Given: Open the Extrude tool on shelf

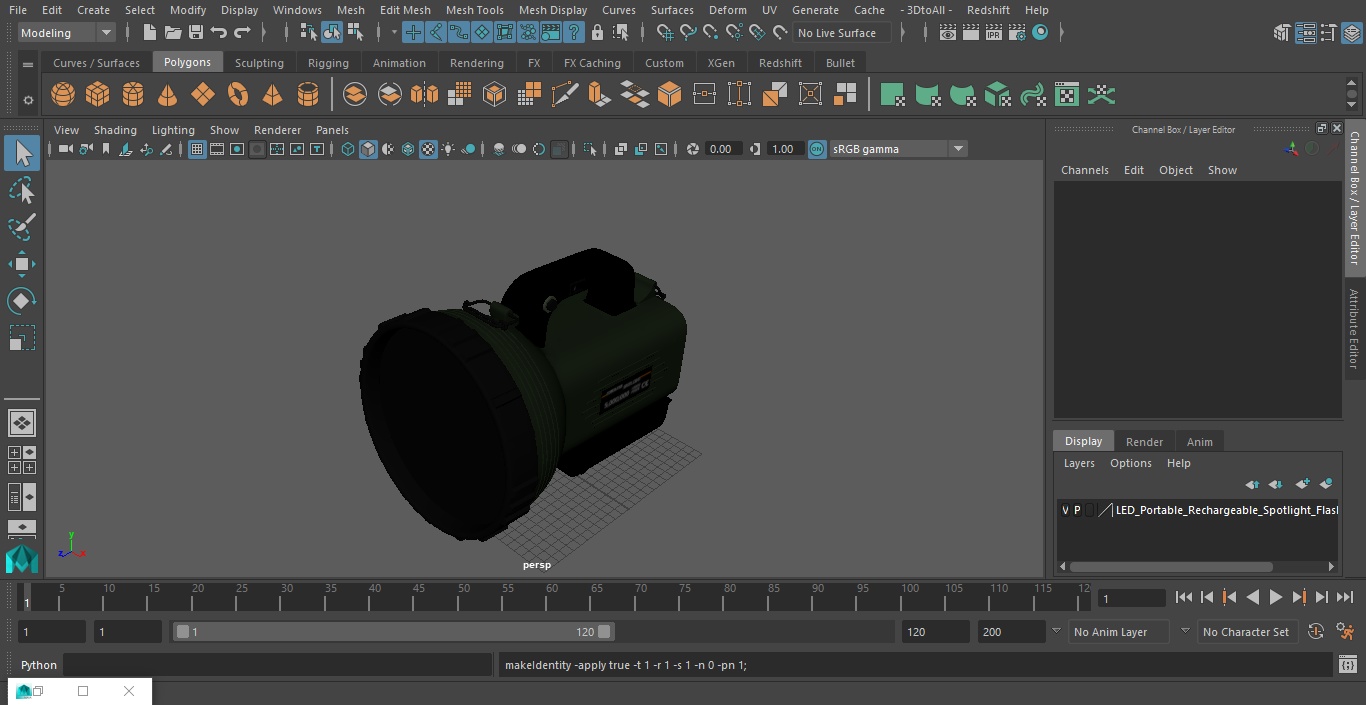Looking at the screenshot, I should [x=600, y=95].
